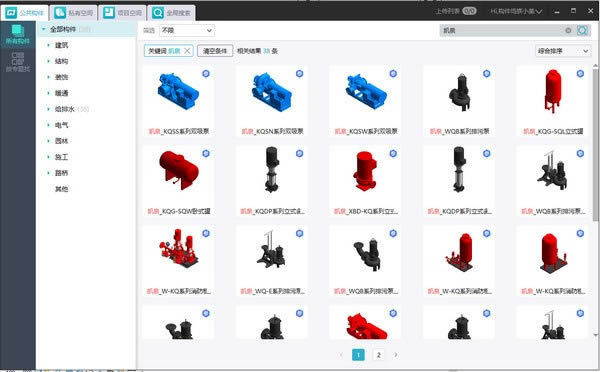The image size is (600, 372).
Task: Select 所有构件 in the dark sidebar
Action: click(18, 34)
